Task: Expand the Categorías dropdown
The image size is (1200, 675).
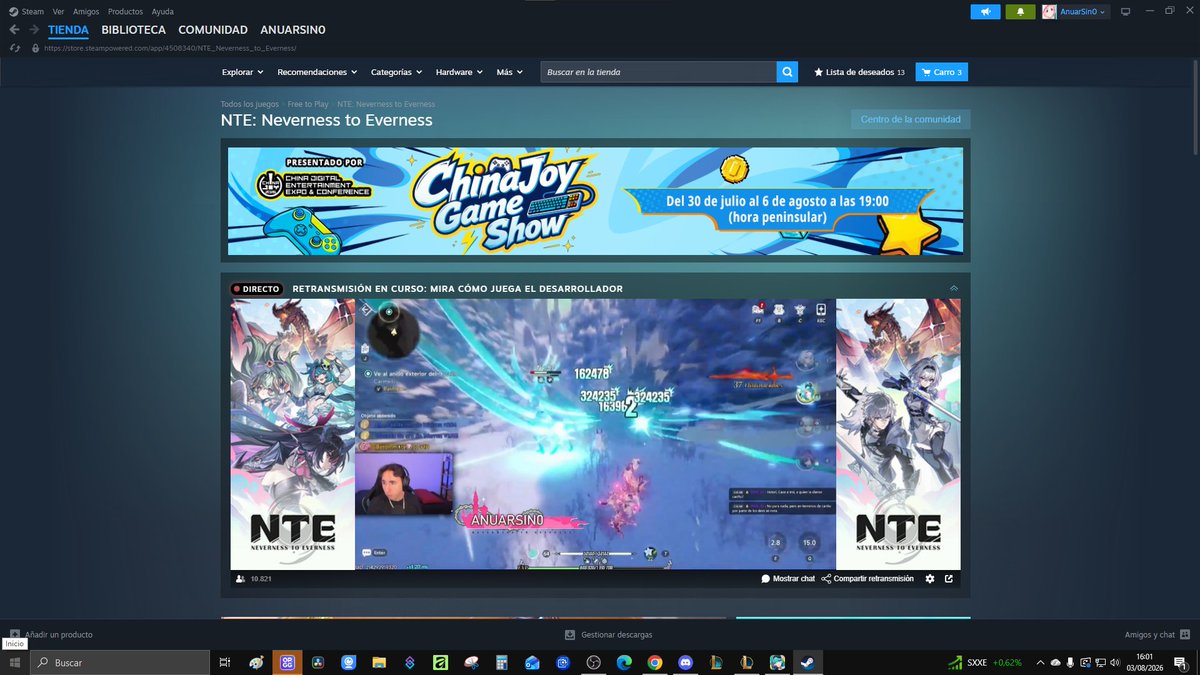Action: [396, 72]
